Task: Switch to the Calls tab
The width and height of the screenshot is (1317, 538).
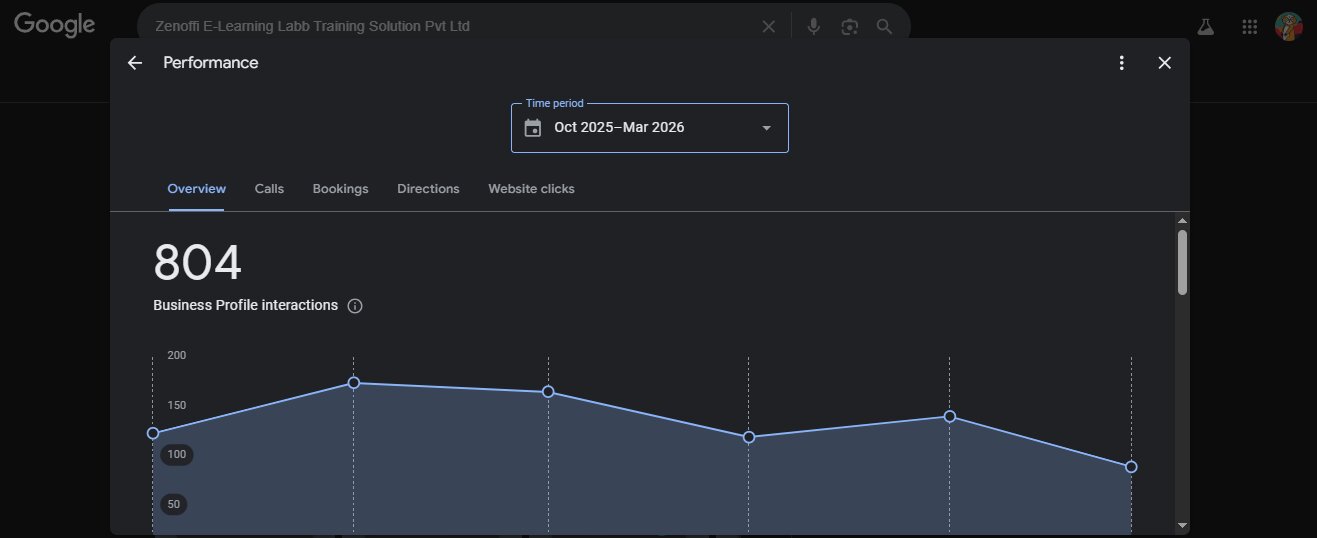Action: [269, 189]
